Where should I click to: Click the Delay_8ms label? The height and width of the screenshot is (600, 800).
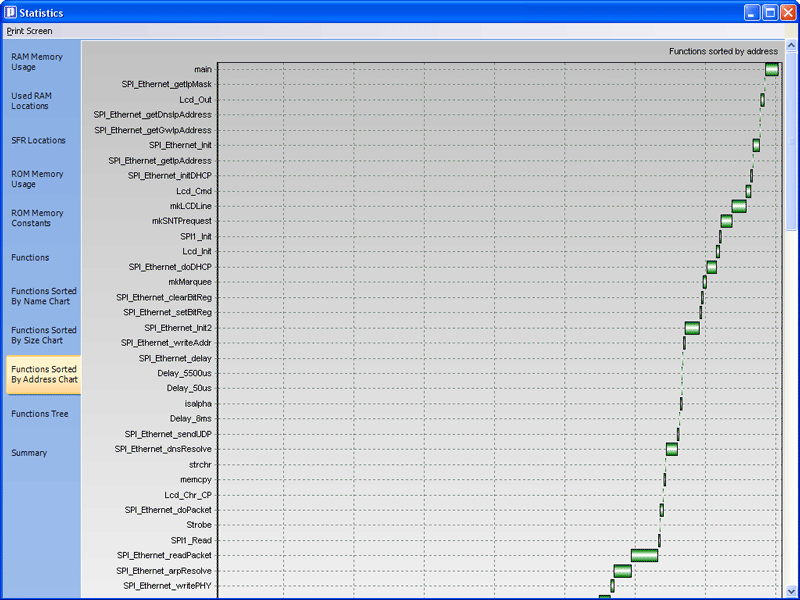coord(190,419)
